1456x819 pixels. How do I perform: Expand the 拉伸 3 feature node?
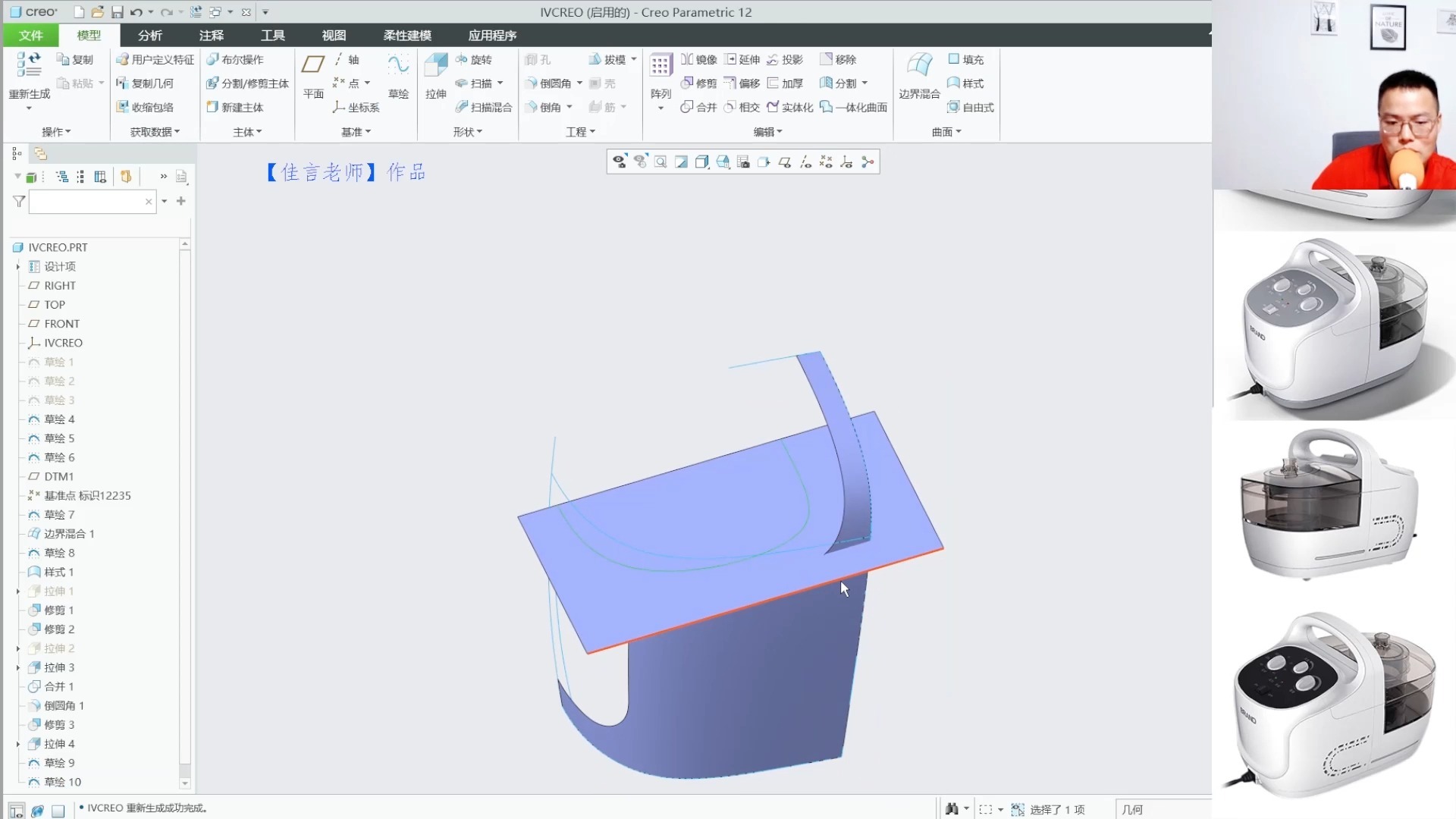click(18, 667)
